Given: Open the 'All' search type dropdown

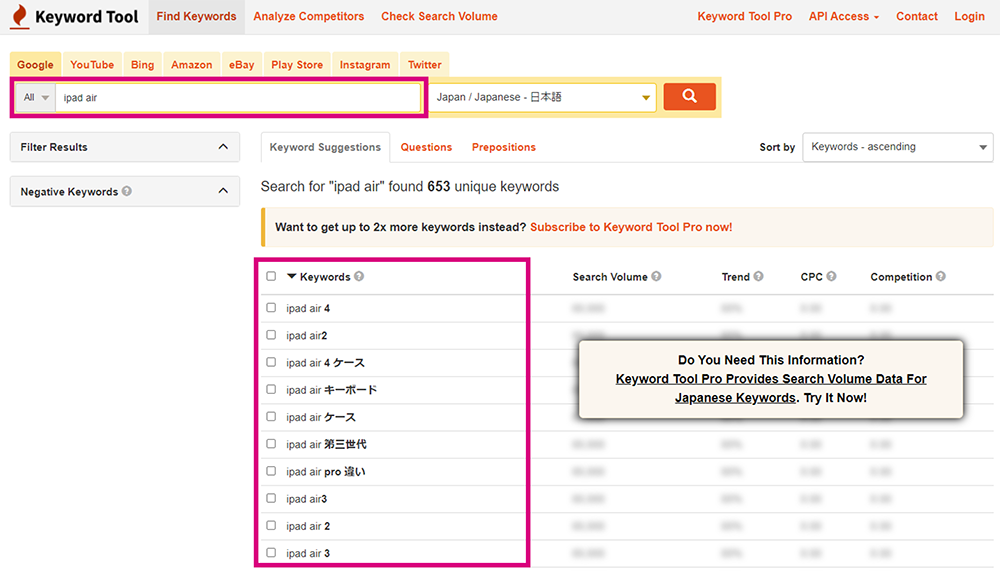Looking at the screenshot, I should click(36, 98).
